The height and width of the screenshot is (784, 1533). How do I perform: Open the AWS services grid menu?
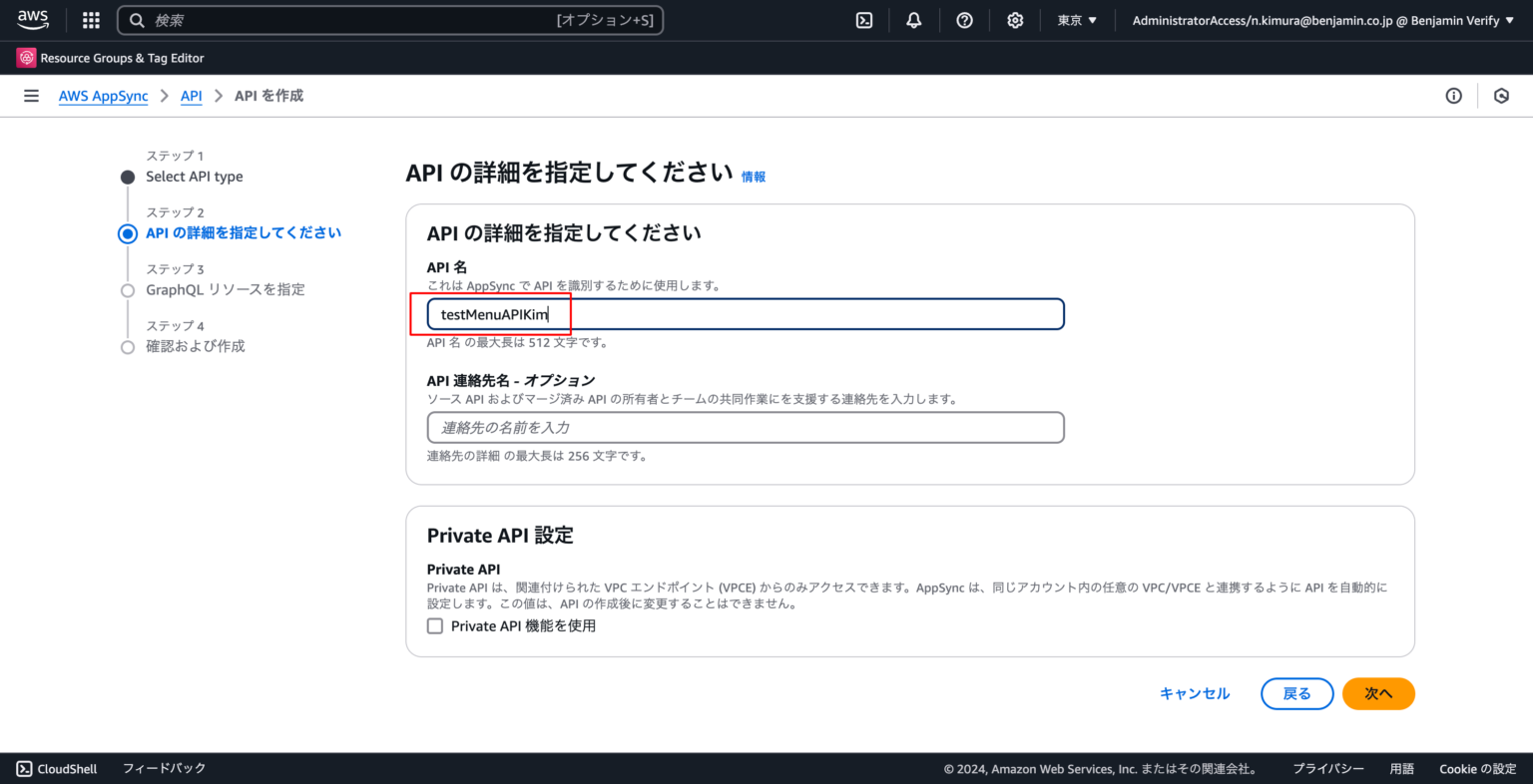click(x=90, y=20)
